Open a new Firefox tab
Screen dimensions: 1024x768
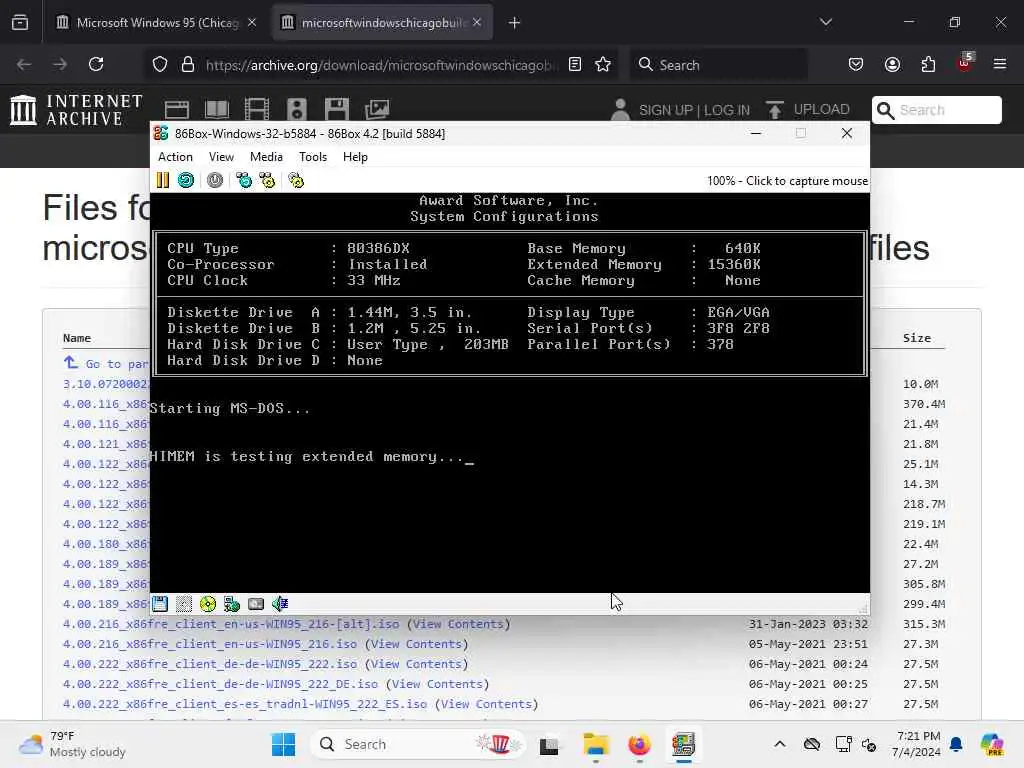pyautogui.click(x=515, y=23)
